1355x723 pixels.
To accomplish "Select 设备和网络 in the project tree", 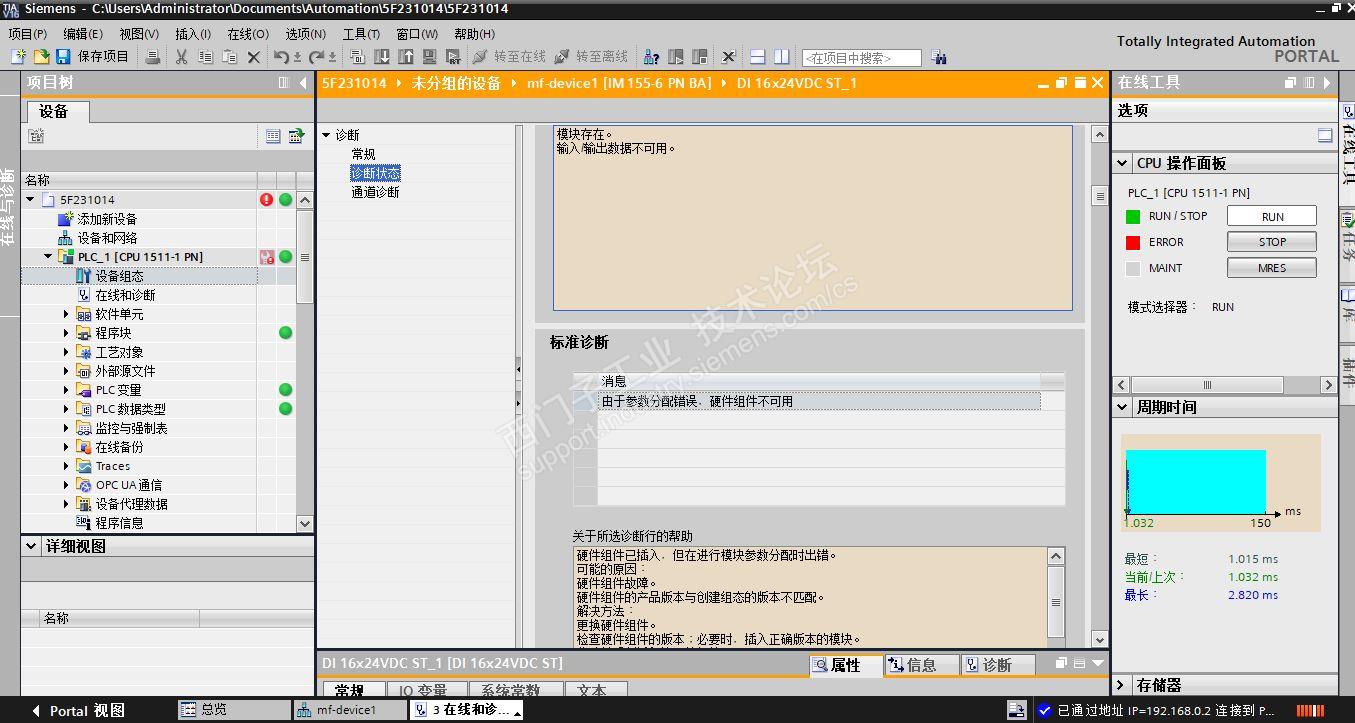I will tap(107, 238).
